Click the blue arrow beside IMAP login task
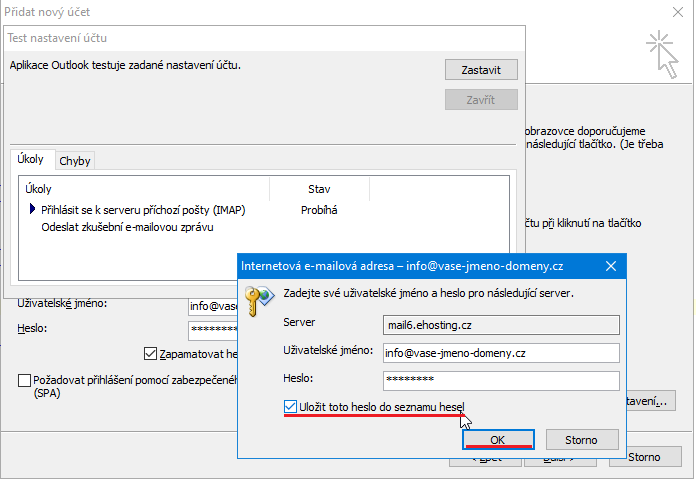This screenshot has height=480, width=696. click(33, 210)
